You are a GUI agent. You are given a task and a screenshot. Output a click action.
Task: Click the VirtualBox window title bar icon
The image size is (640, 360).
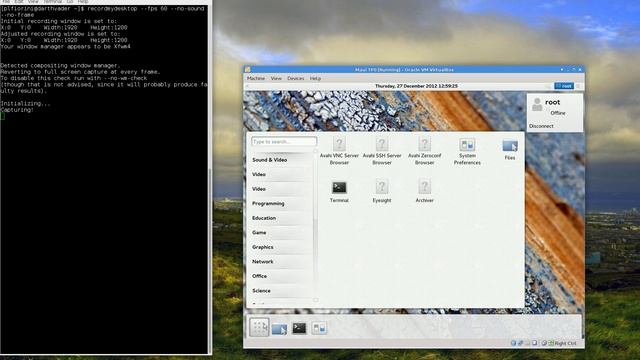248,70
